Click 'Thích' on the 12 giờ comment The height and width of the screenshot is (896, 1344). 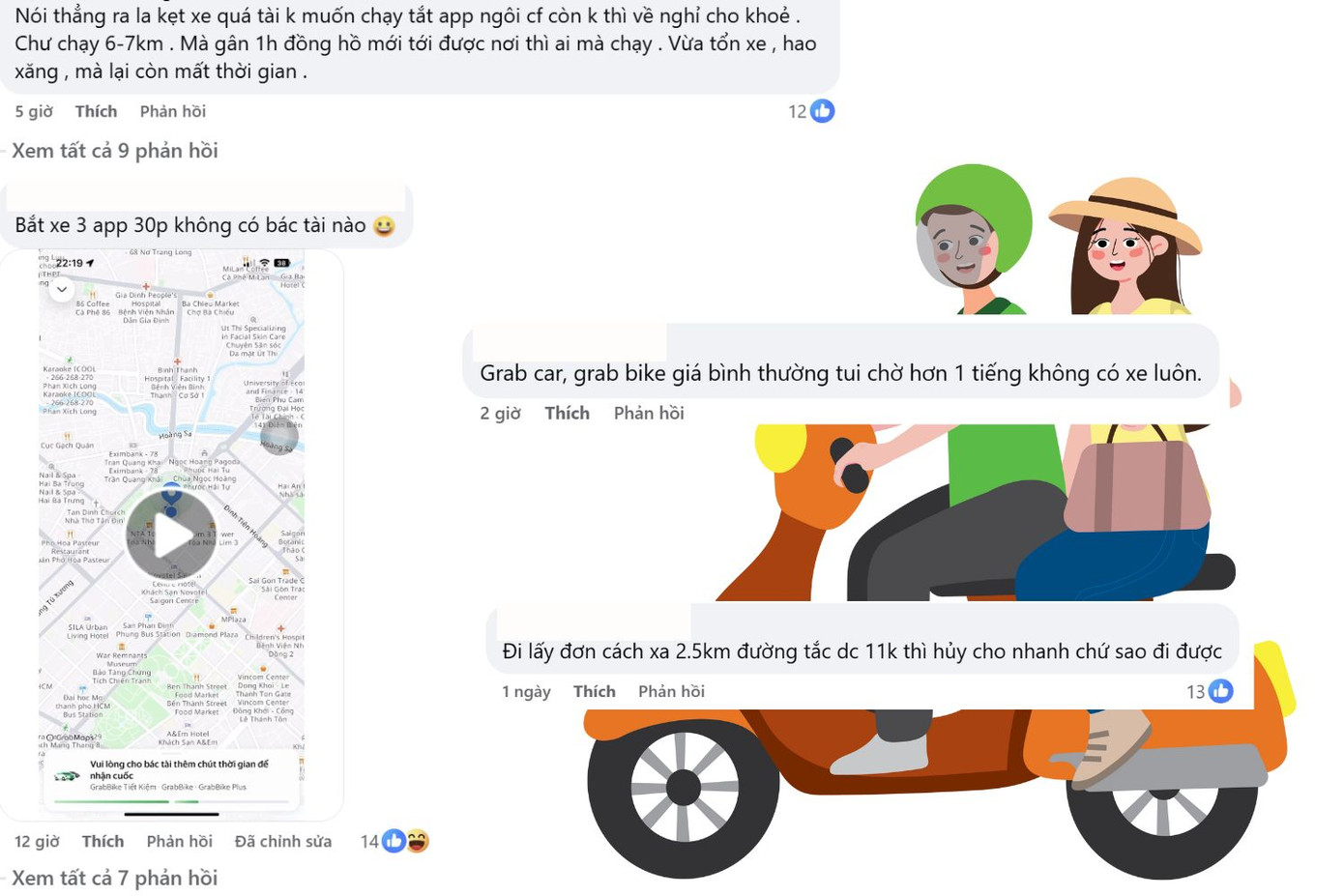[102, 841]
